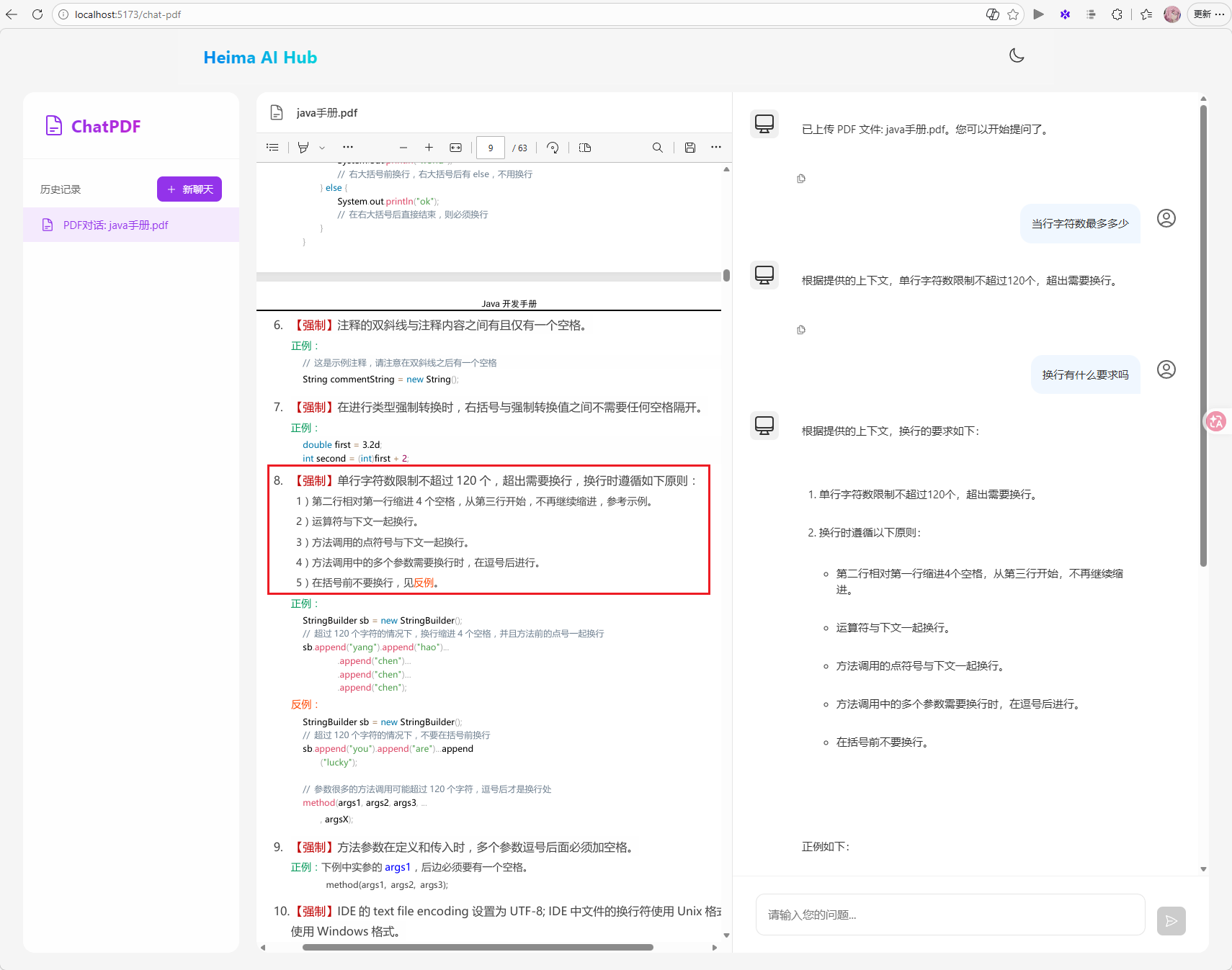Click the Heima AI Hub title link
This screenshot has width=1232, height=970.
point(260,58)
